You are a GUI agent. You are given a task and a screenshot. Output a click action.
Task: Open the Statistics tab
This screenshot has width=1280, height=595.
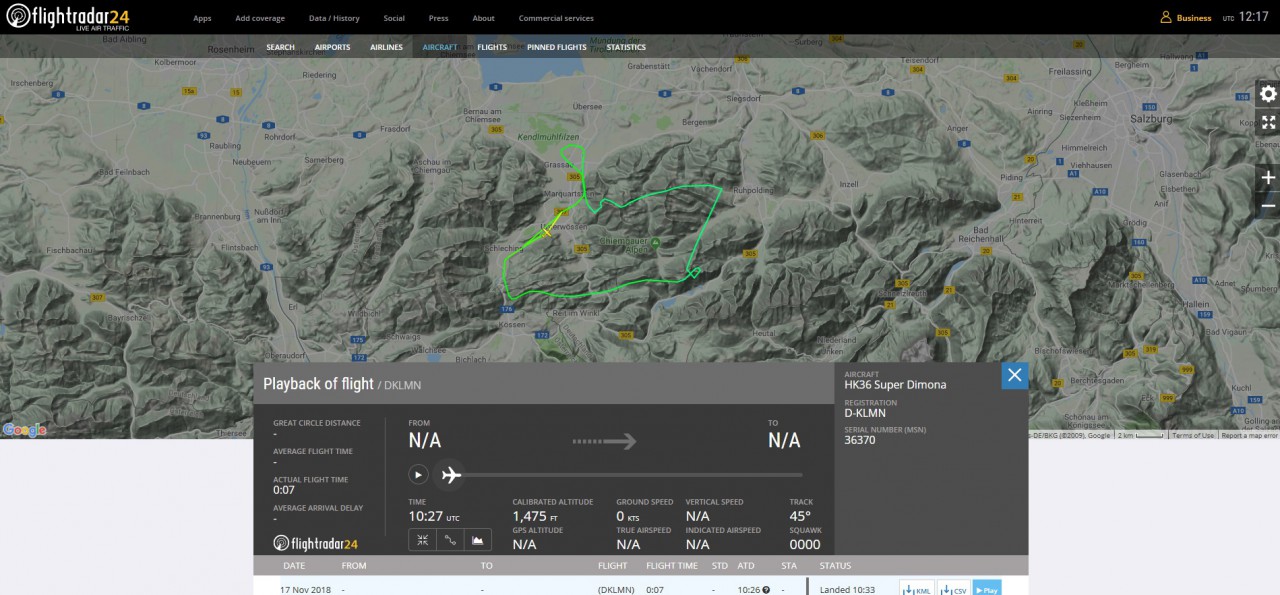tap(626, 47)
